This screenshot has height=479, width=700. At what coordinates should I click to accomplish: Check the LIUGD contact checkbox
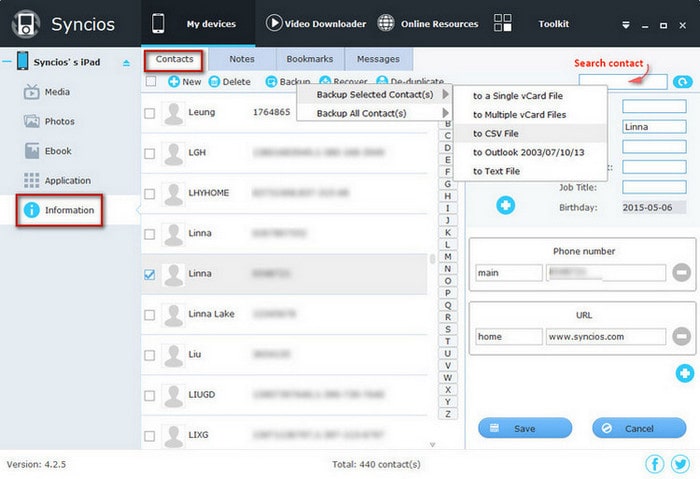pos(150,396)
